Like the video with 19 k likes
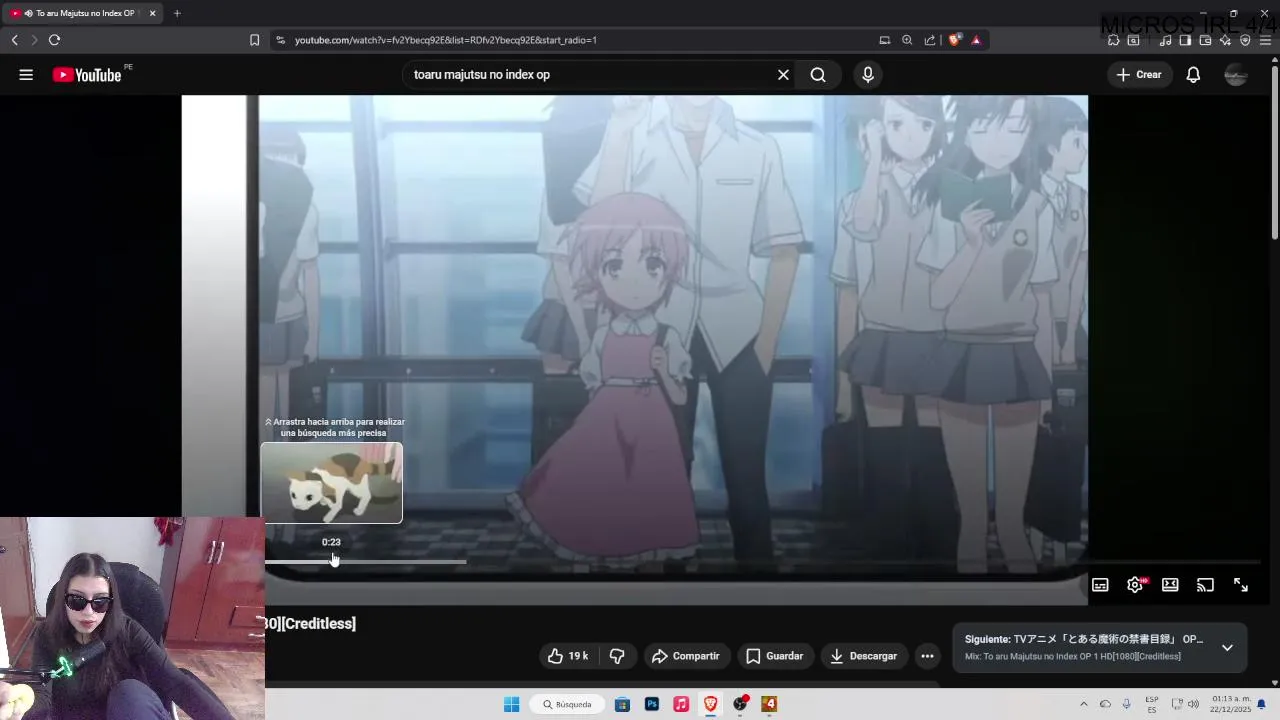The width and height of the screenshot is (1280, 720). pyautogui.click(x=567, y=656)
